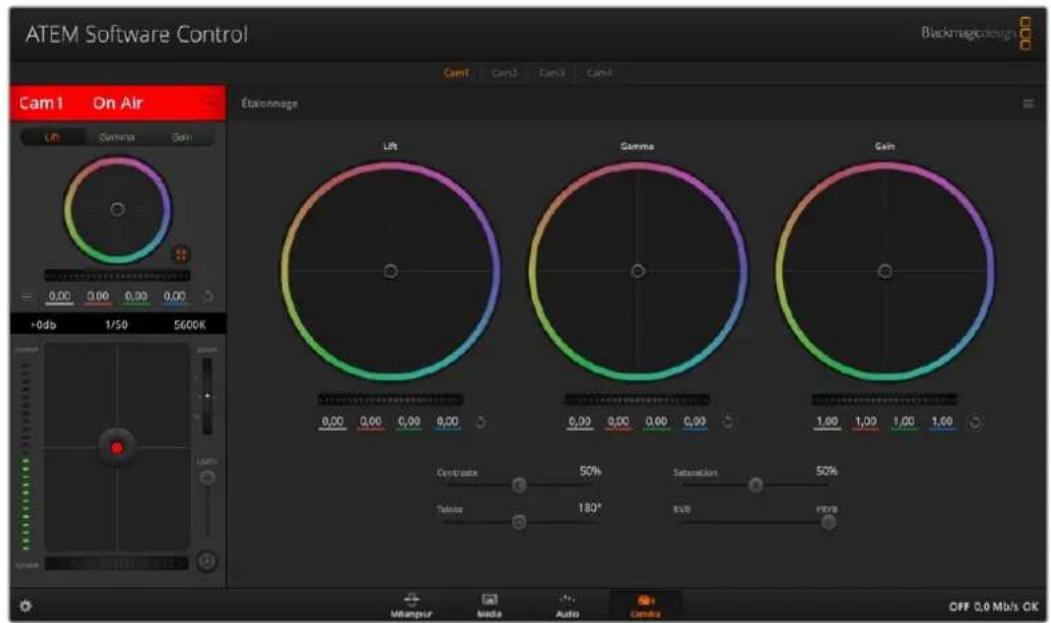
Task: Click the red iris control button
Action: coord(117,448)
